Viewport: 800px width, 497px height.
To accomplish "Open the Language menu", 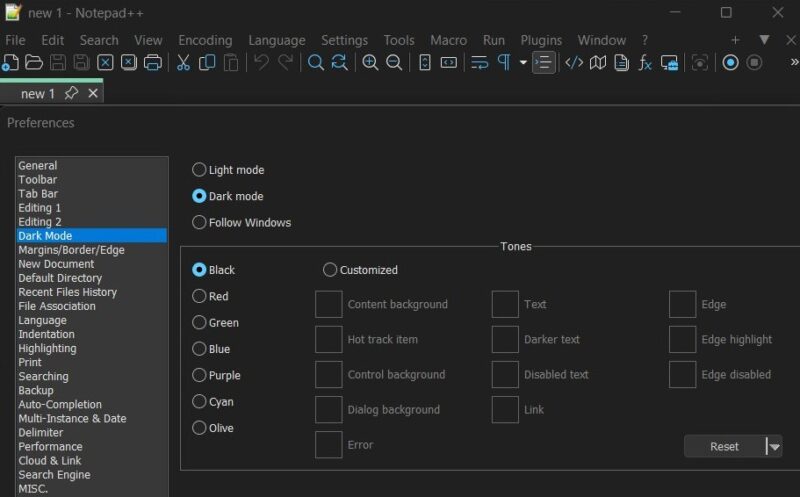I will pyautogui.click(x=277, y=40).
